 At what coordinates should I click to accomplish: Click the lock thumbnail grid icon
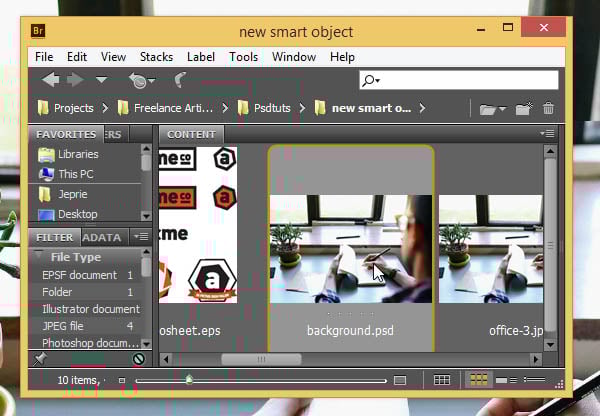[x=442, y=380]
